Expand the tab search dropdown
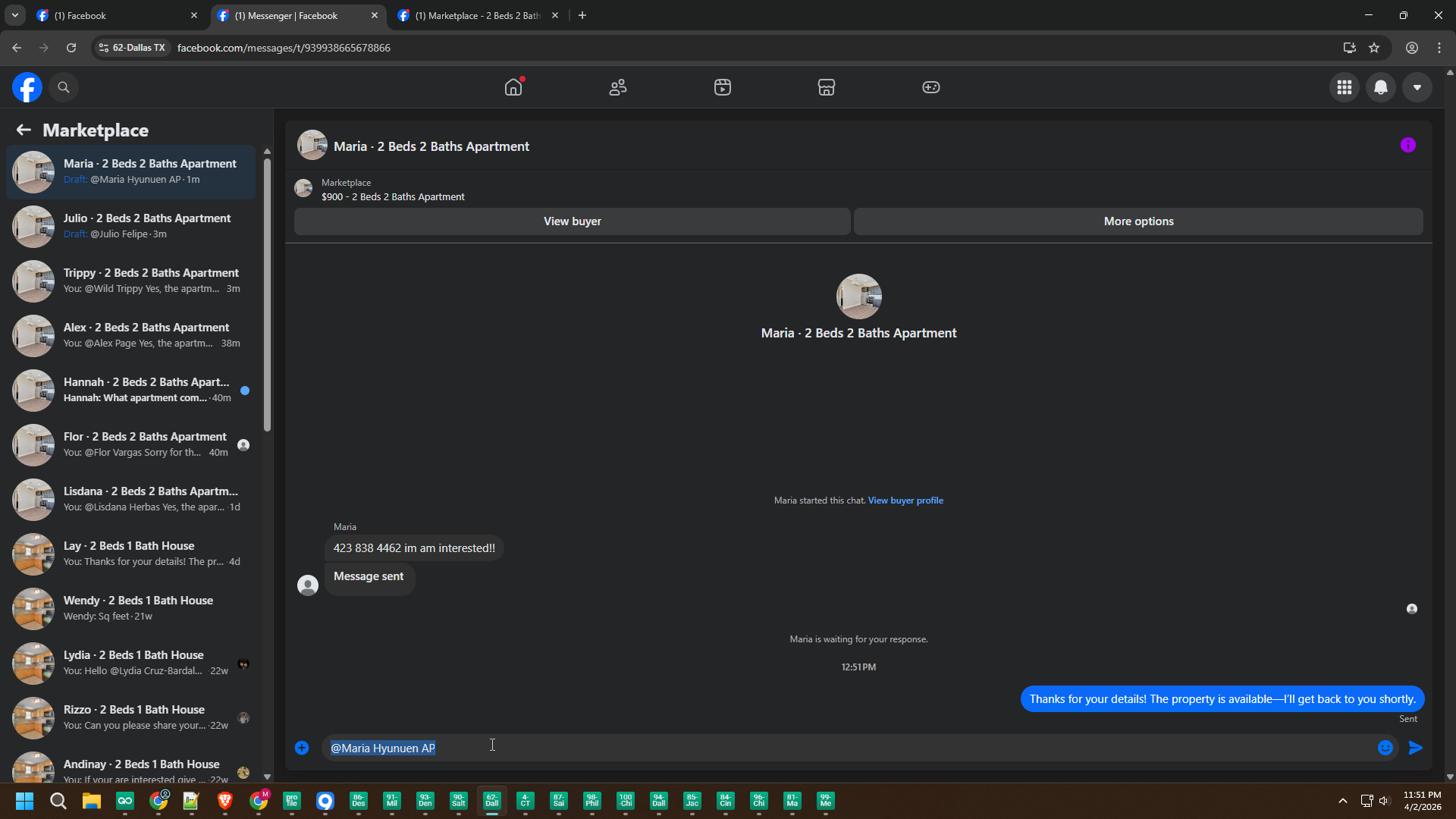 (x=14, y=15)
